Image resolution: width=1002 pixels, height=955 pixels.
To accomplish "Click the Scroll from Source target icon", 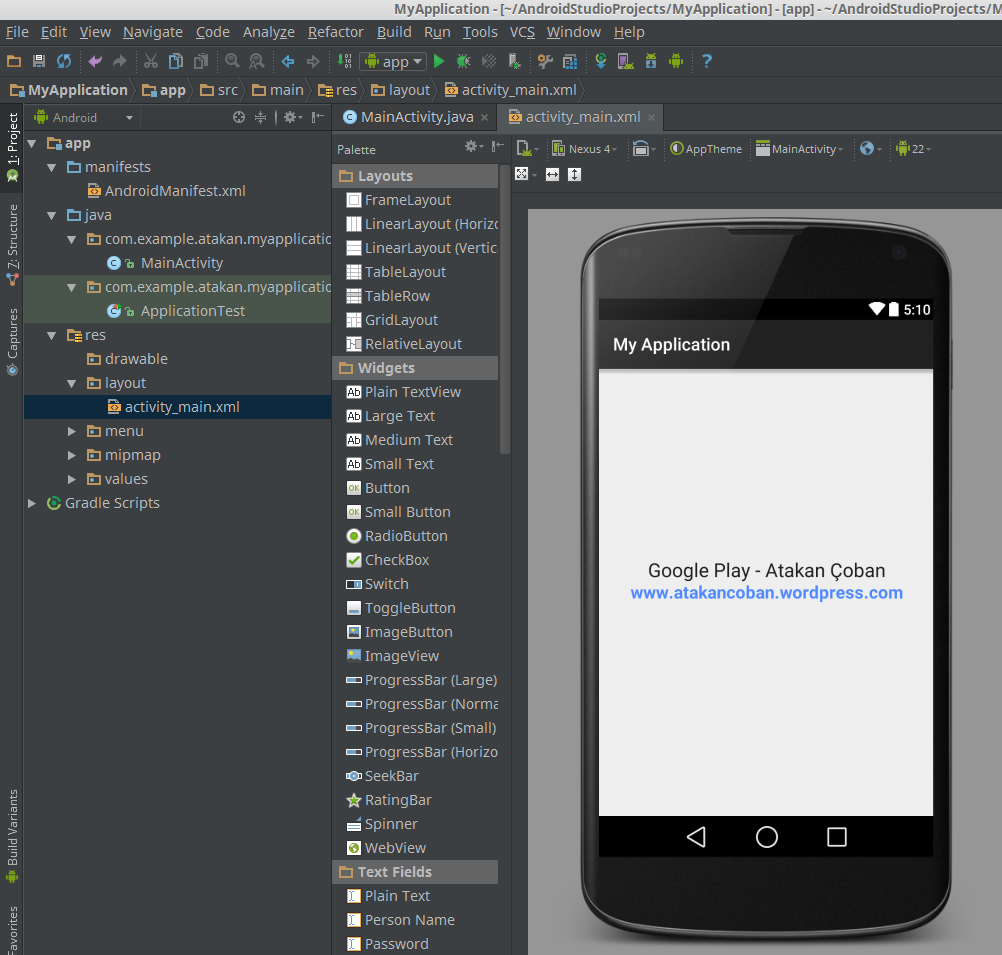I will 239,118.
